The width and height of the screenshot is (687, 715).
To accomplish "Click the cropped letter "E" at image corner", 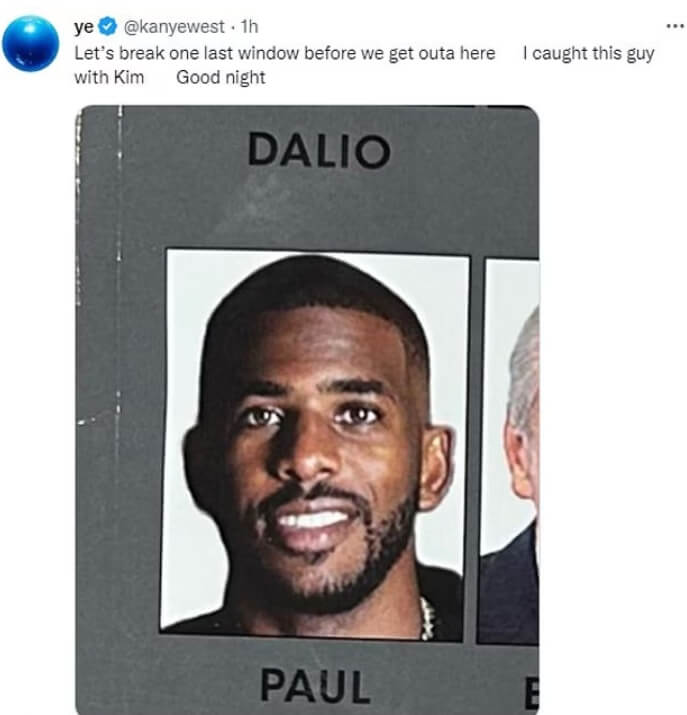I will coord(531,694).
